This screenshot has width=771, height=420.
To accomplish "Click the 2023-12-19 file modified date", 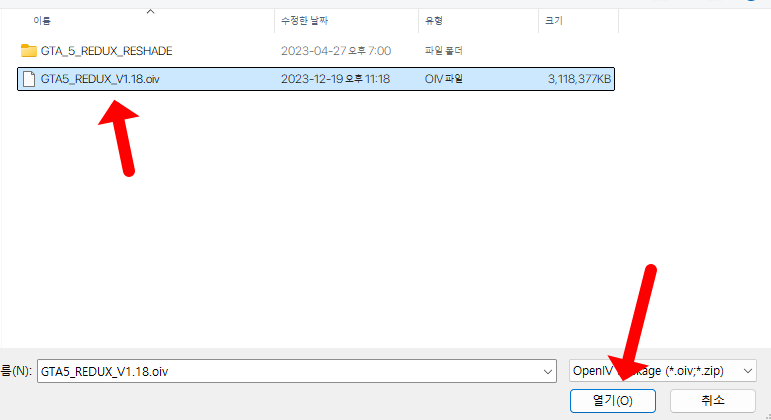I will point(334,79).
